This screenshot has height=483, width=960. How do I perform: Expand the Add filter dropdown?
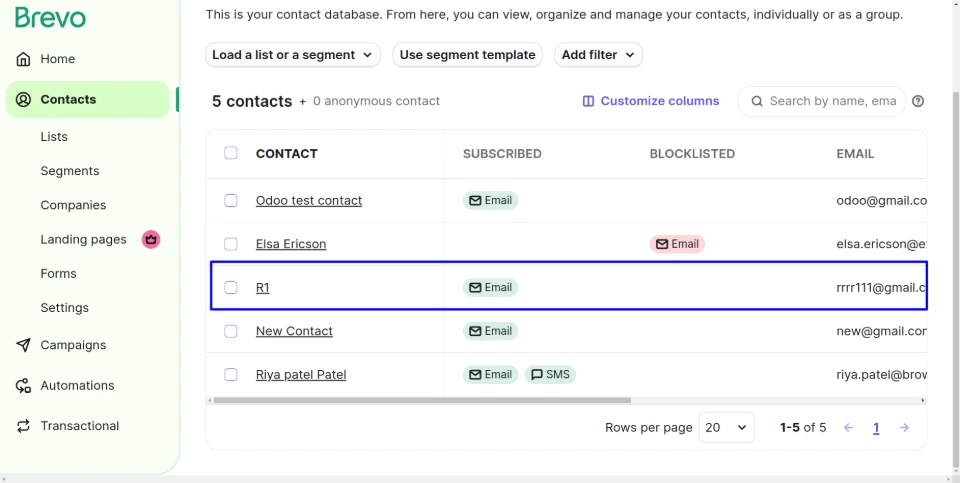[x=598, y=55]
